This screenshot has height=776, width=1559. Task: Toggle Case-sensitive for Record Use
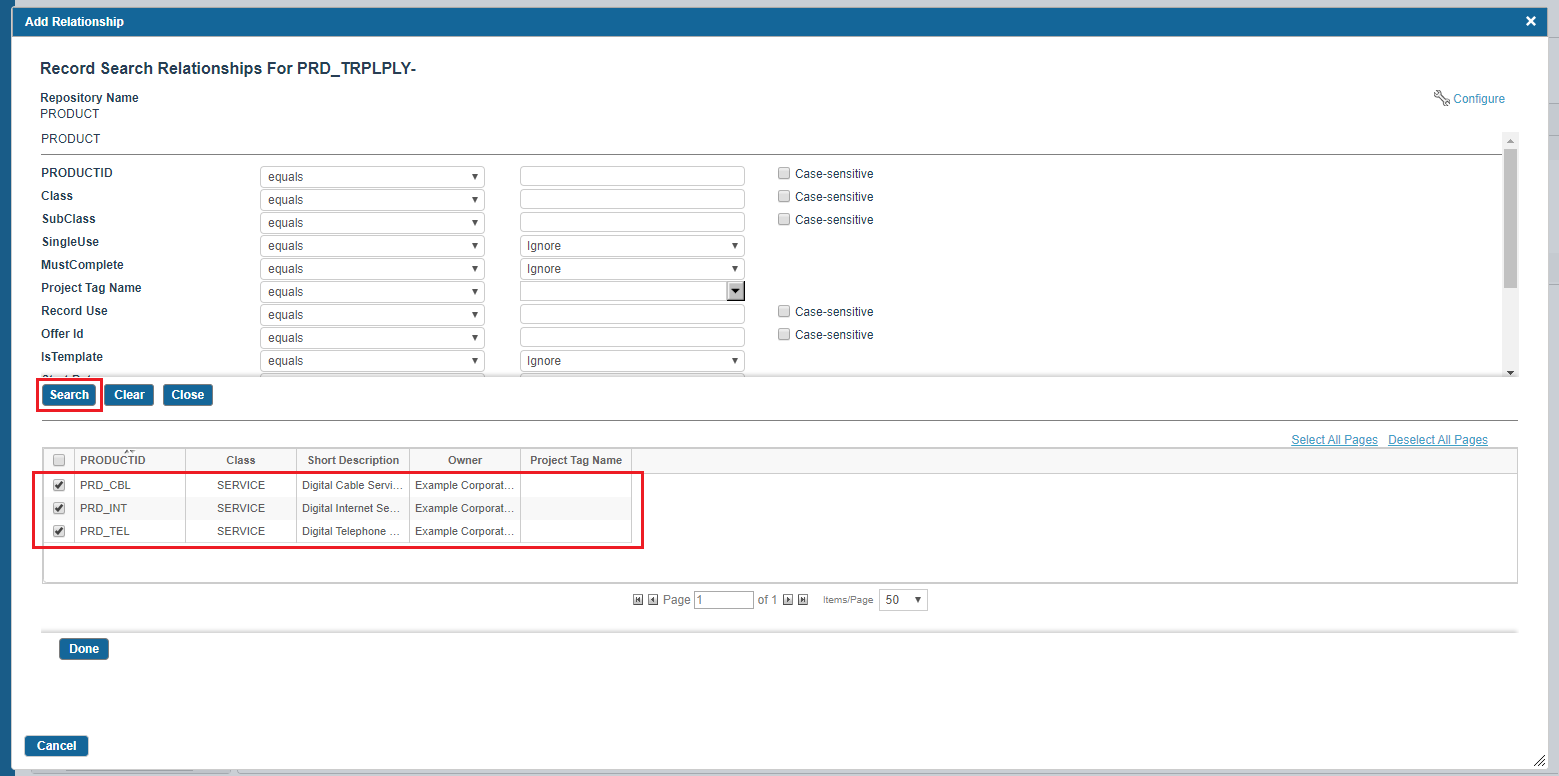pyautogui.click(x=784, y=311)
